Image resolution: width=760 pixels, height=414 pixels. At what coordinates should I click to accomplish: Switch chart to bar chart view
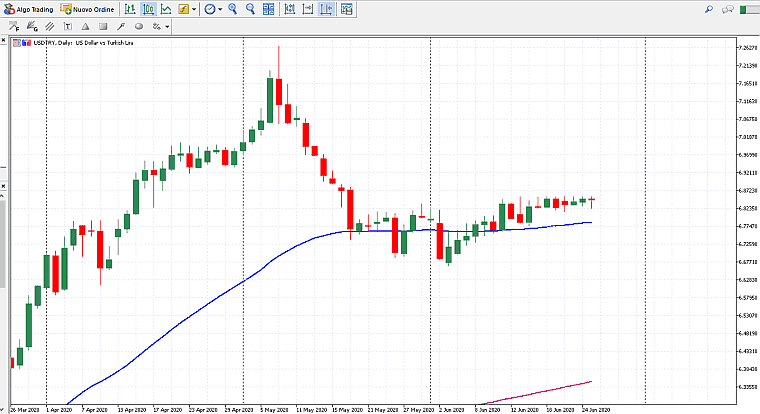(x=130, y=9)
